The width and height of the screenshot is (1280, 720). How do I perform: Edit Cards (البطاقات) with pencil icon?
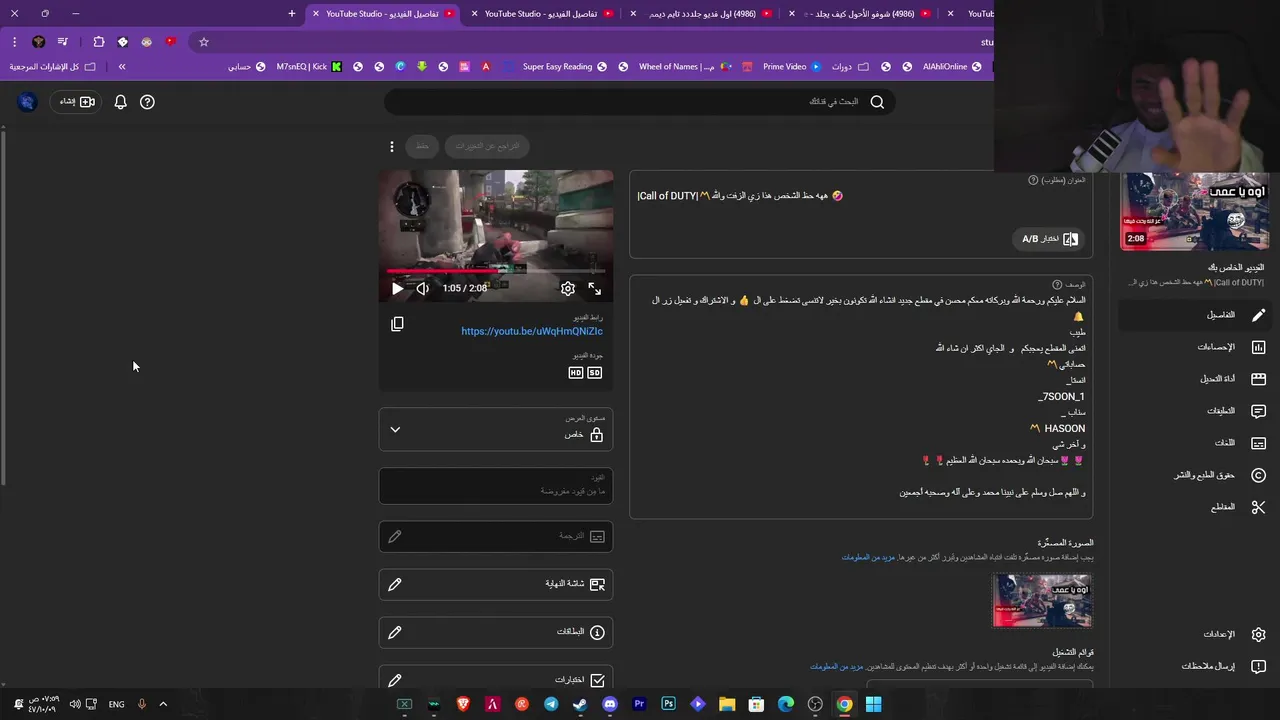[x=395, y=632]
